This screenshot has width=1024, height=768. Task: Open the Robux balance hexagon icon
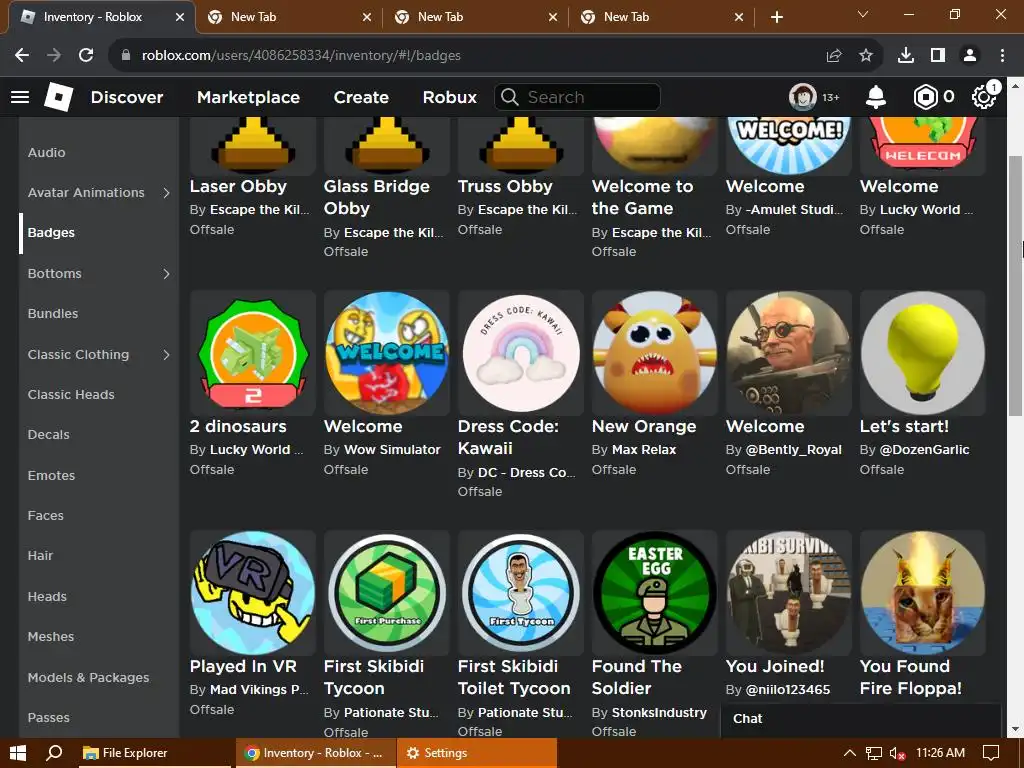(x=925, y=97)
